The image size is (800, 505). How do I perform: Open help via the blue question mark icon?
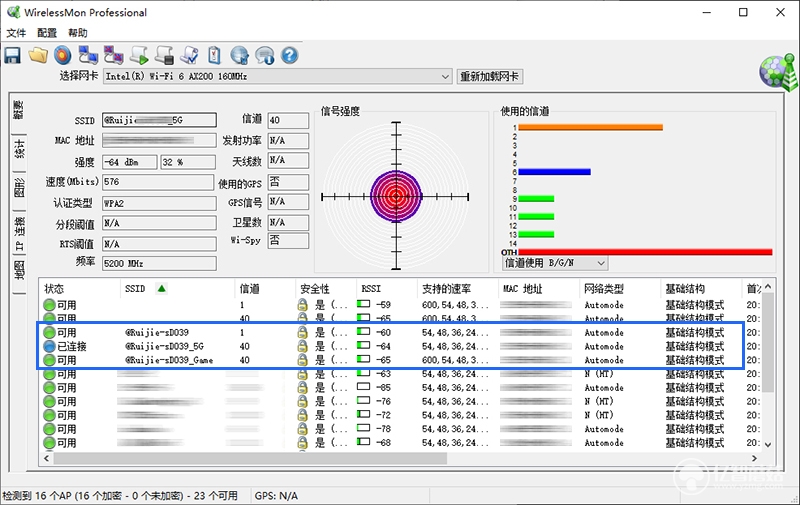tap(289, 55)
